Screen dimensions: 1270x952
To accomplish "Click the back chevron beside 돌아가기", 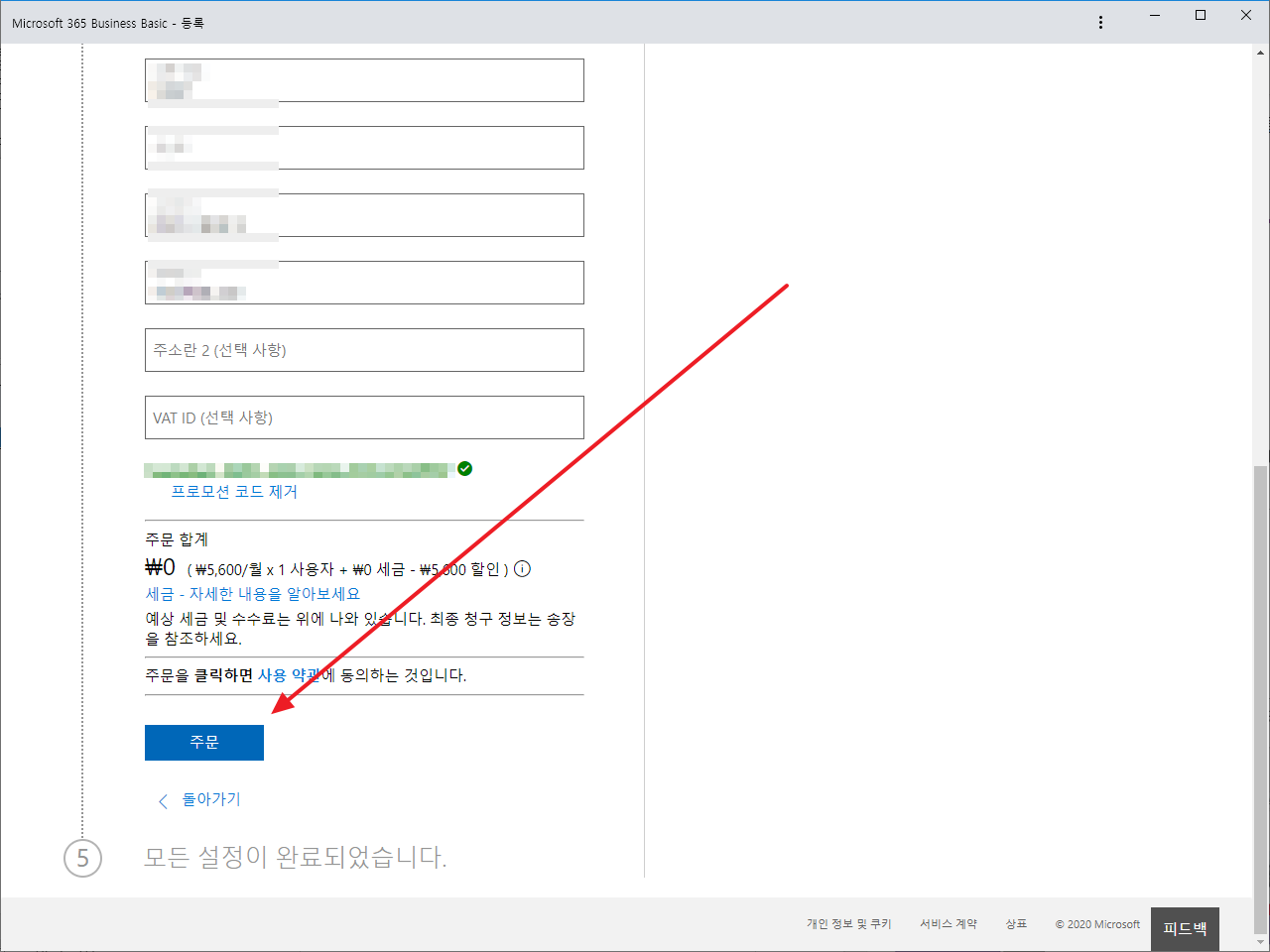I will click(163, 801).
